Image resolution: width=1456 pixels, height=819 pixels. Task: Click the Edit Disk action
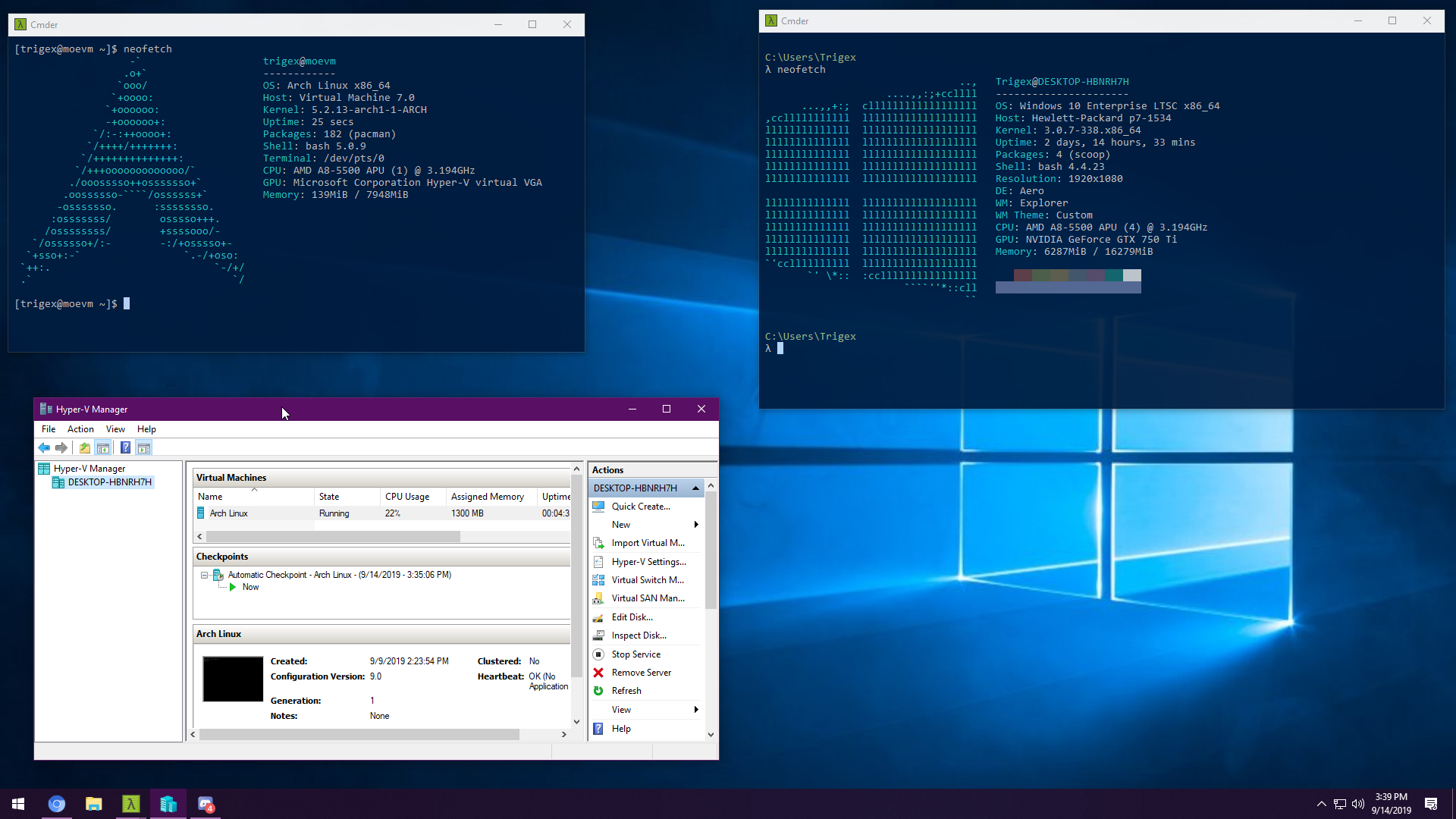point(632,617)
